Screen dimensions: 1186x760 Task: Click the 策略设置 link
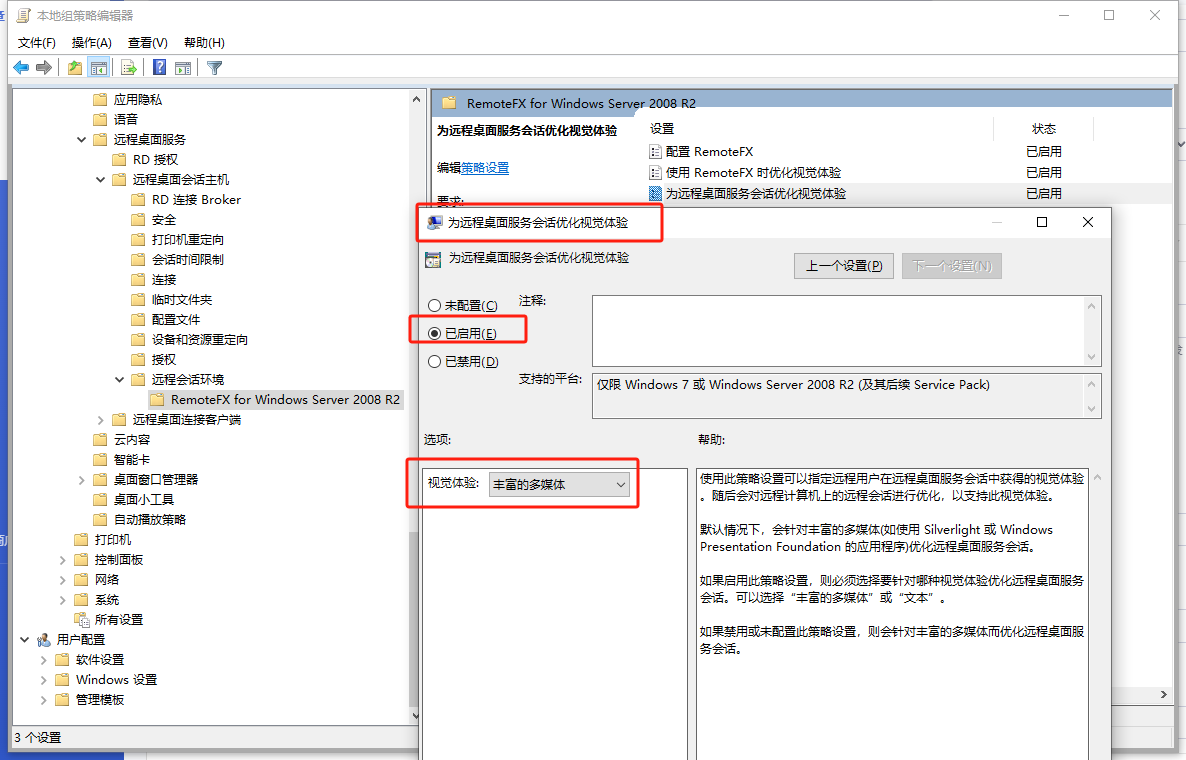pos(485,168)
